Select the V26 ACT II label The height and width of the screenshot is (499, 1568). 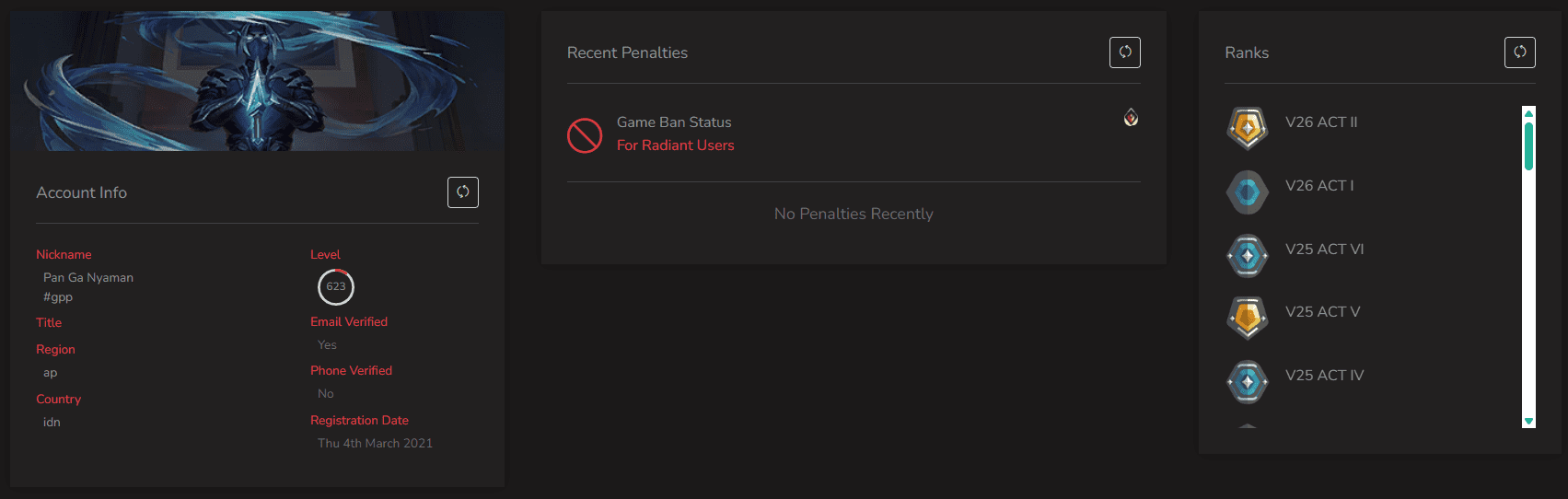[x=1321, y=122]
